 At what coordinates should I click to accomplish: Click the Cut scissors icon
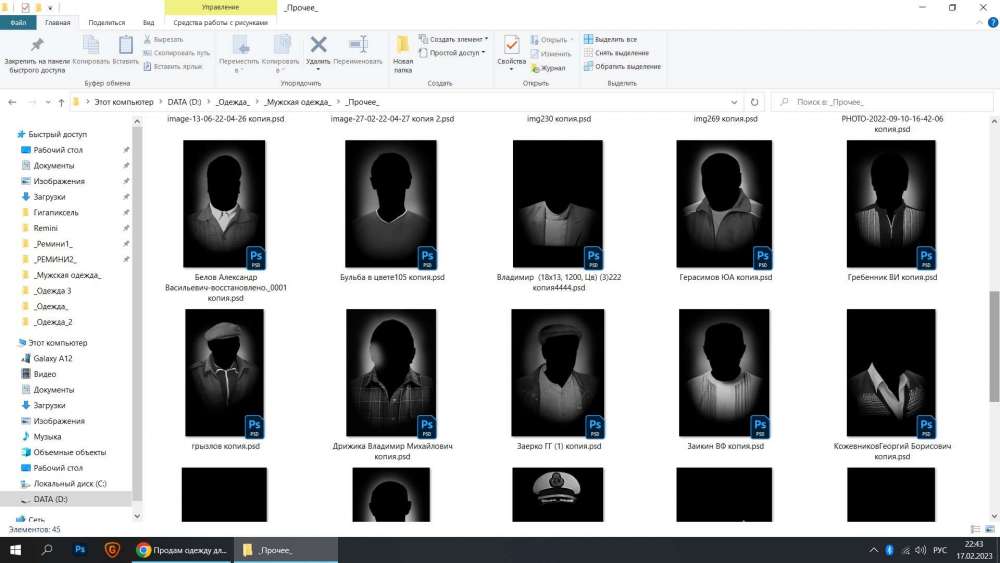tap(147, 40)
